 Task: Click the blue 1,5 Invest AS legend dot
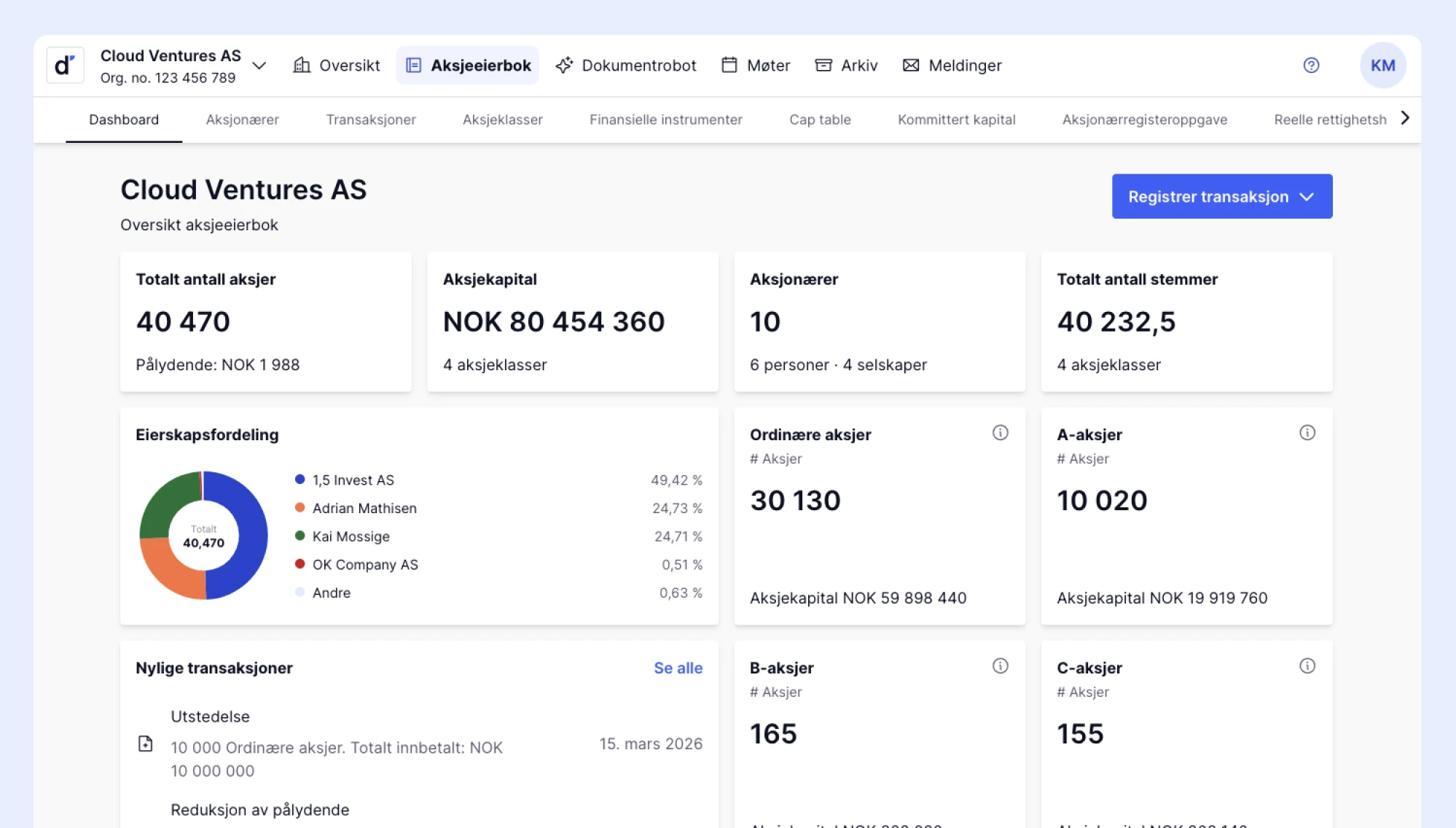pos(300,480)
